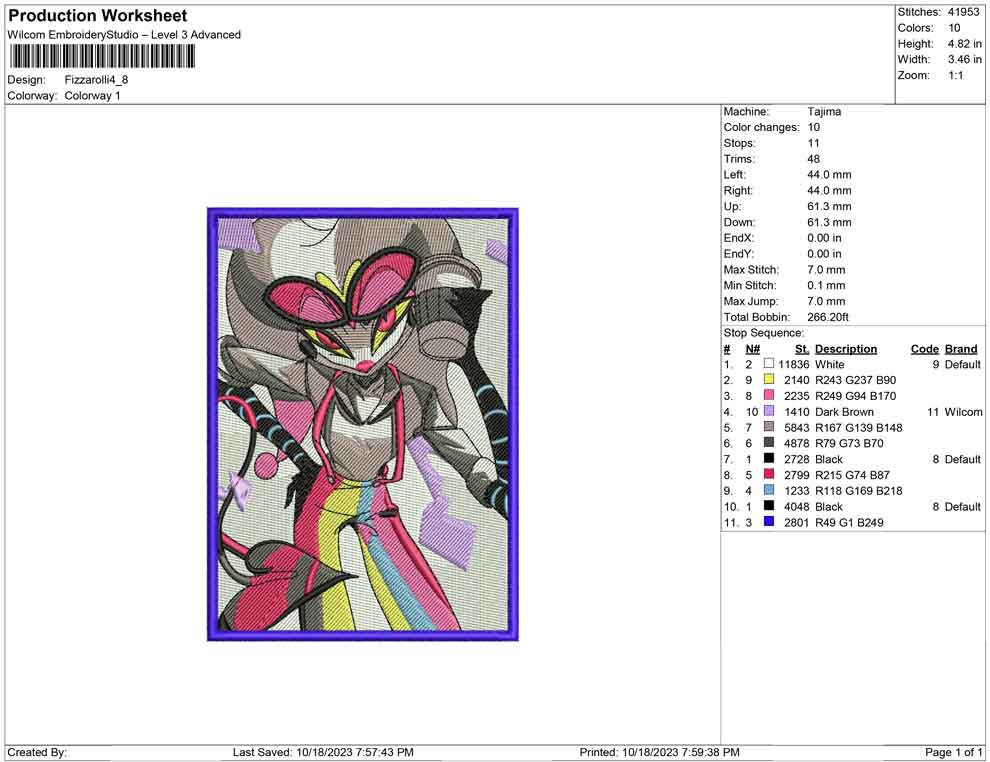
Task: Click the Dark Brown thread description
Action: 844,412
